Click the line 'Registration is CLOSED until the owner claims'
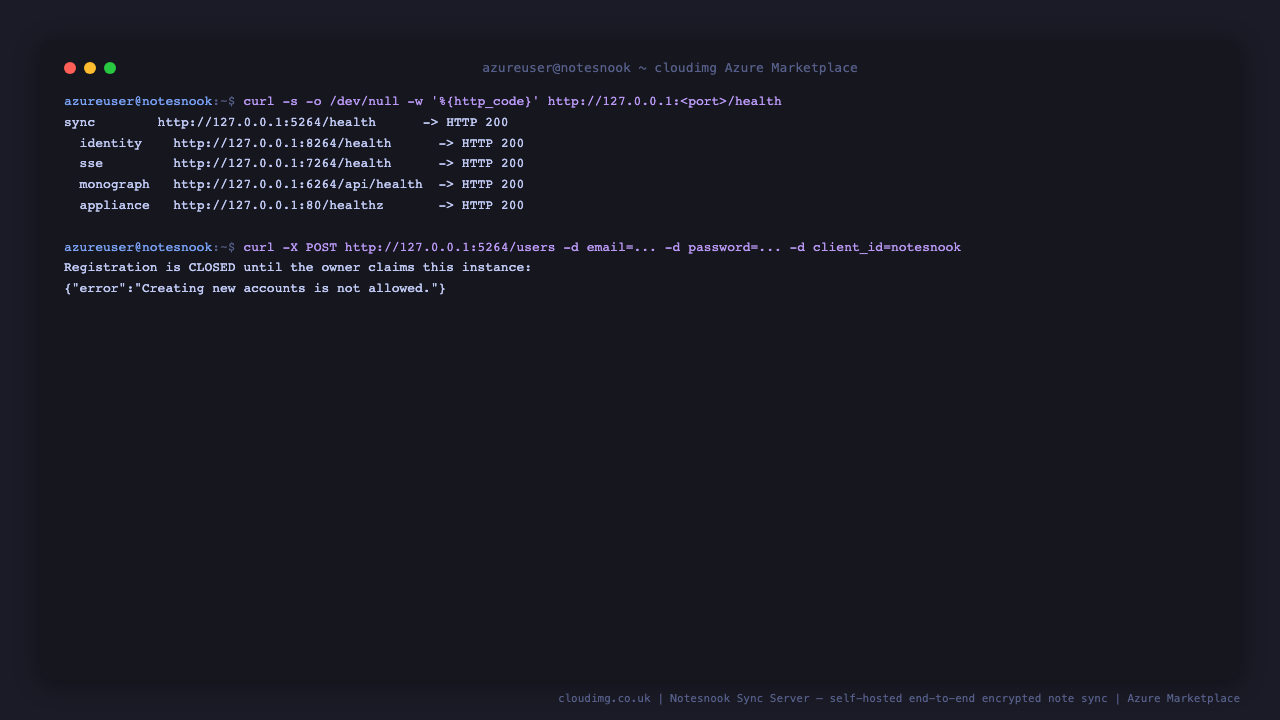This screenshot has width=1280, height=720. [x=298, y=268]
